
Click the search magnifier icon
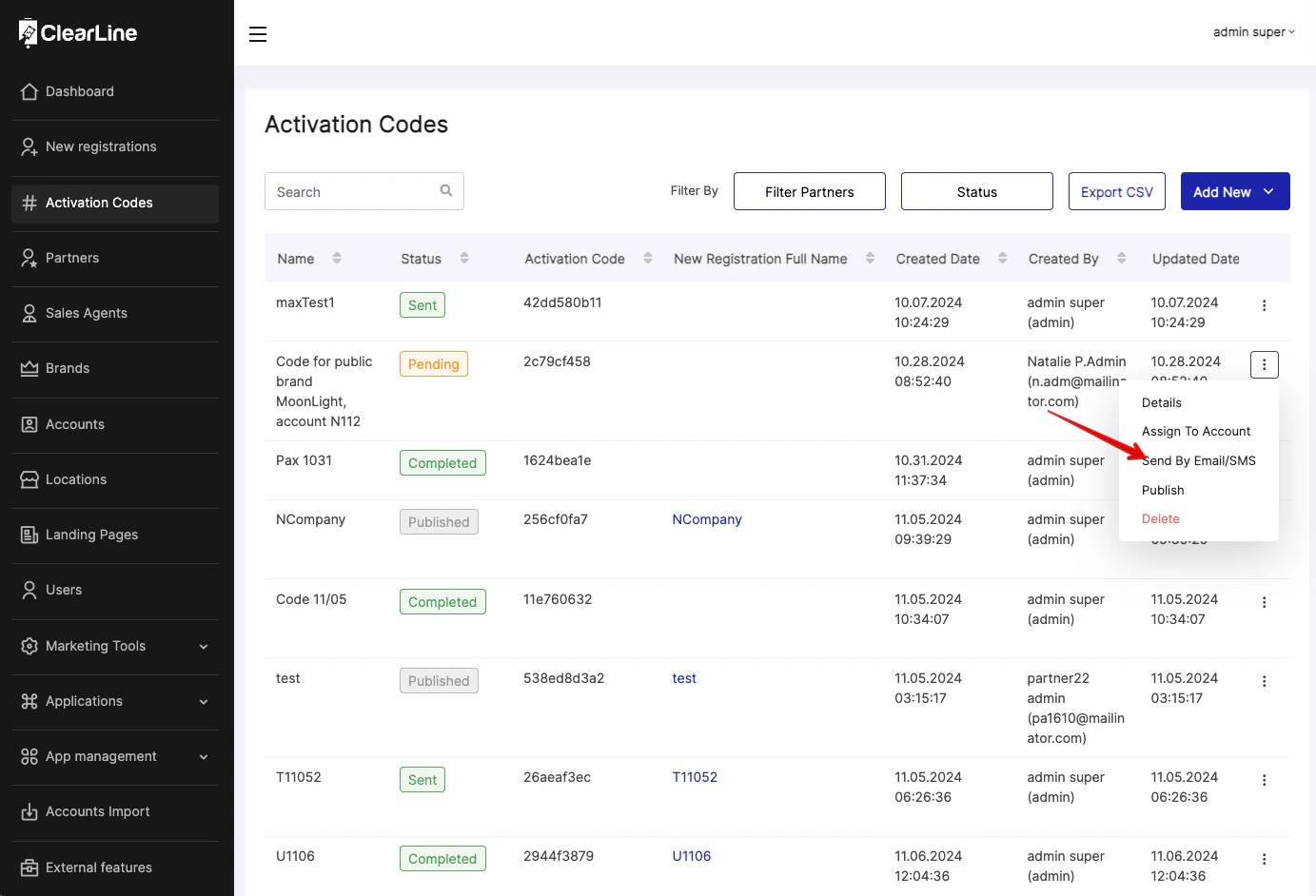click(446, 191)
